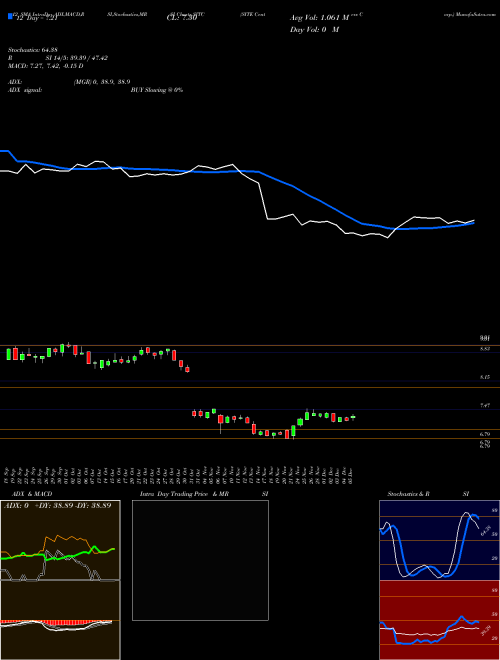Click the red MACD histogram bars

(x=56, y=622)
